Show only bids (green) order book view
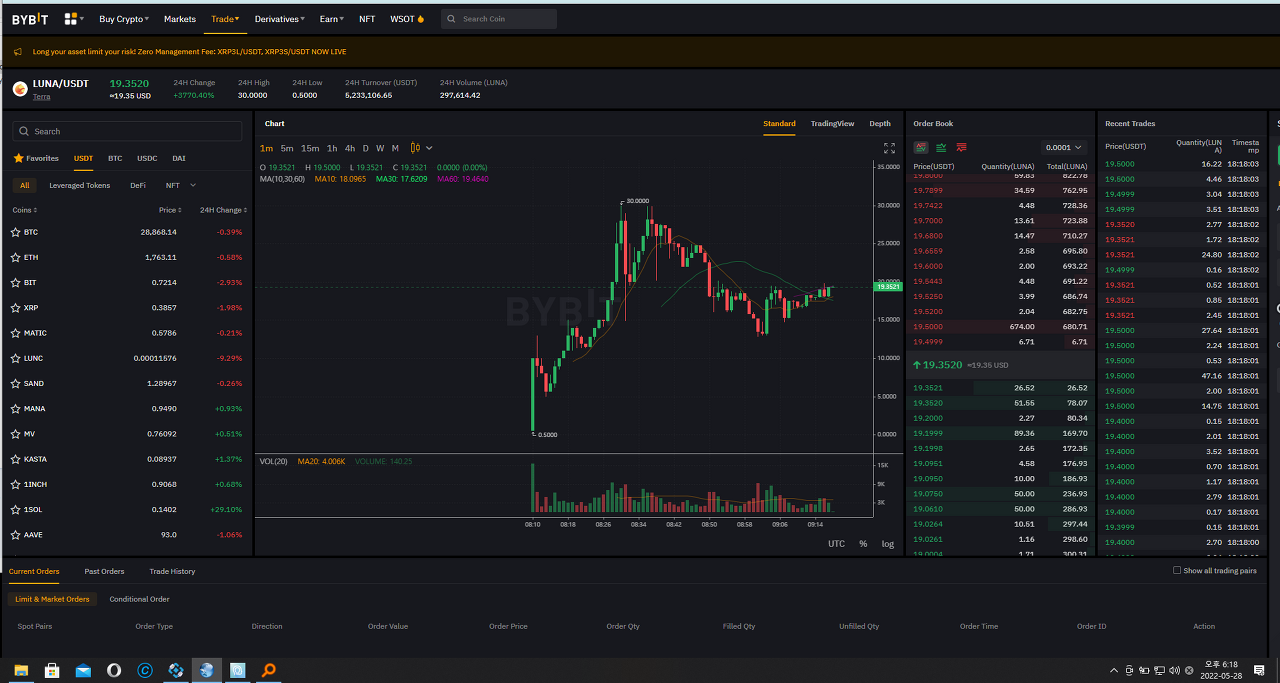This screenshot has width=1280, height=683. coord(941,147)
